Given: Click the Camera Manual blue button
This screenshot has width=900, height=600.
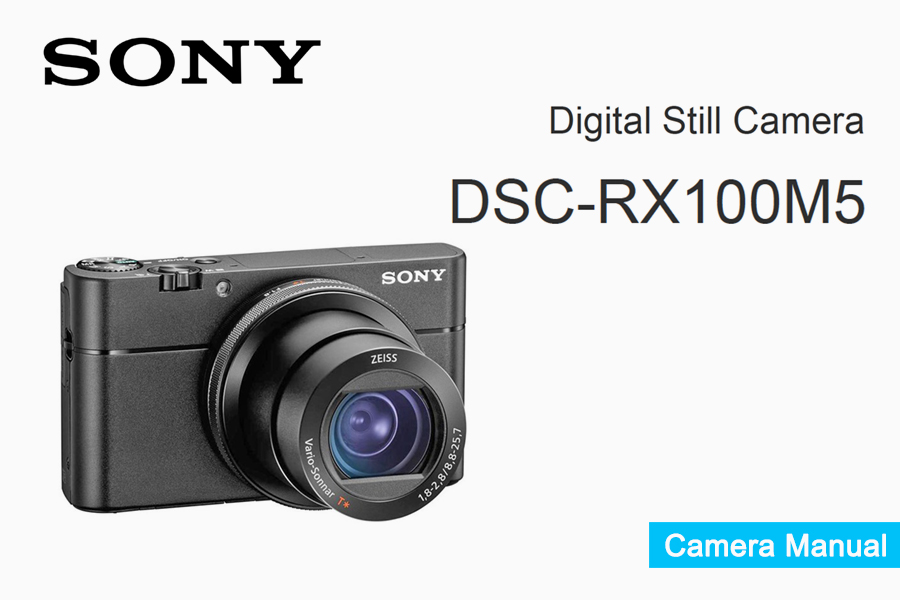Looking at the screenshot, I should [x=774, y=544].
